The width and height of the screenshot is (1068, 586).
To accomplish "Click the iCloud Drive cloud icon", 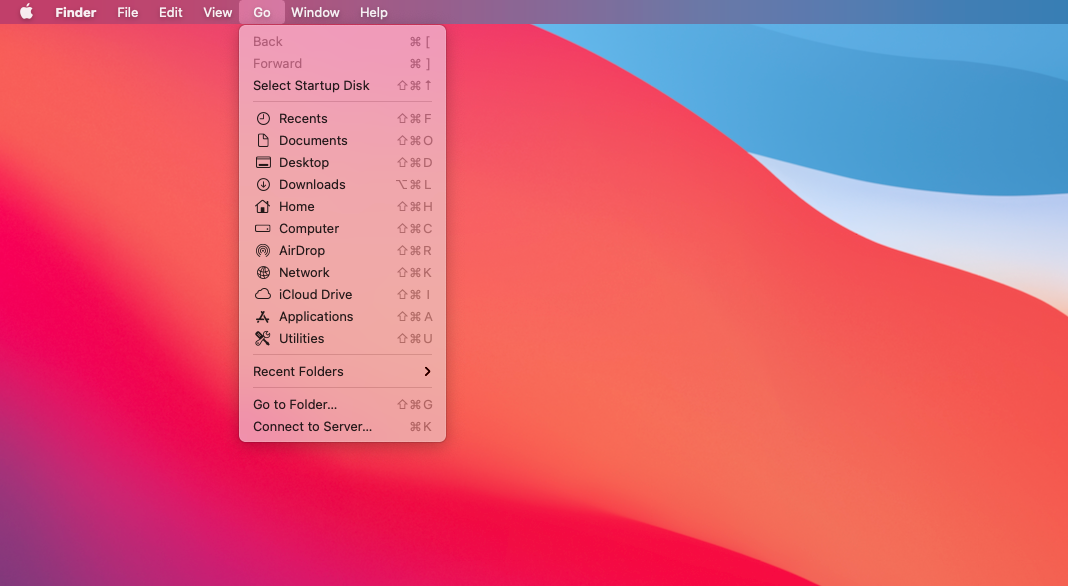I will click(263, 294).
